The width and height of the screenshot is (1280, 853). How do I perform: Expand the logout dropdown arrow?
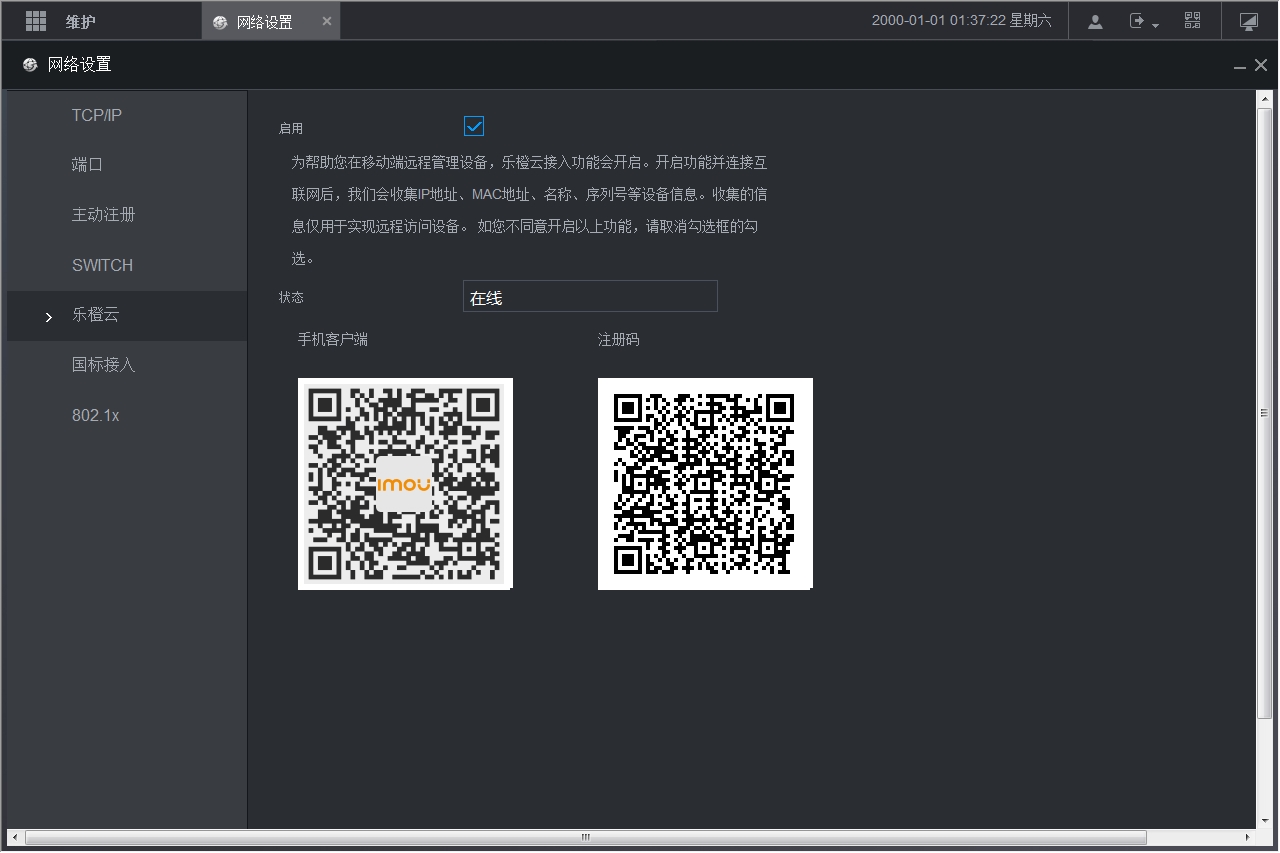[1155, 25]
